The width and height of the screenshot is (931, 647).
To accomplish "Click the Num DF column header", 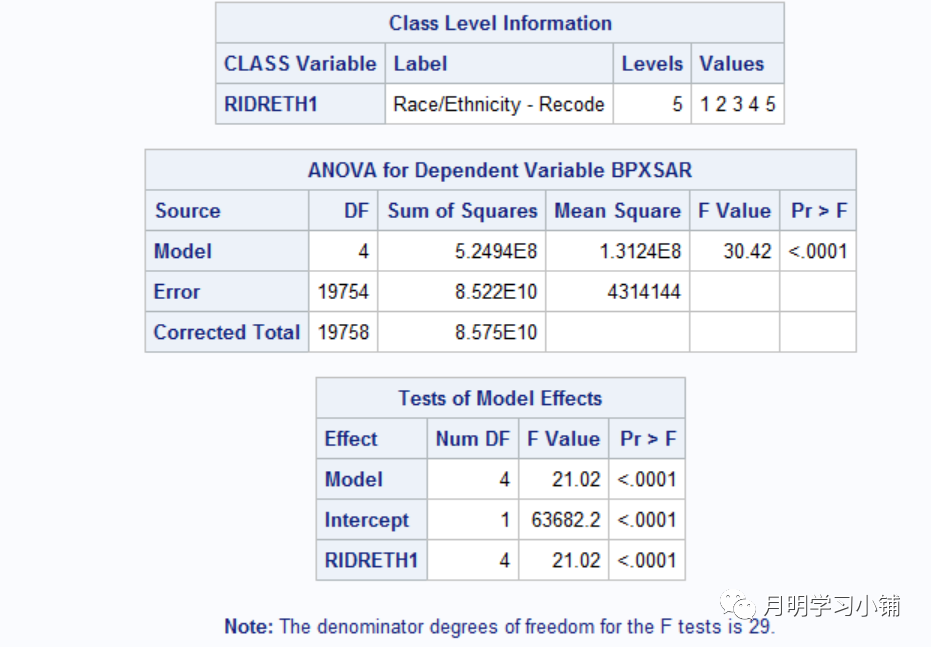I will [x=472, y=439].
